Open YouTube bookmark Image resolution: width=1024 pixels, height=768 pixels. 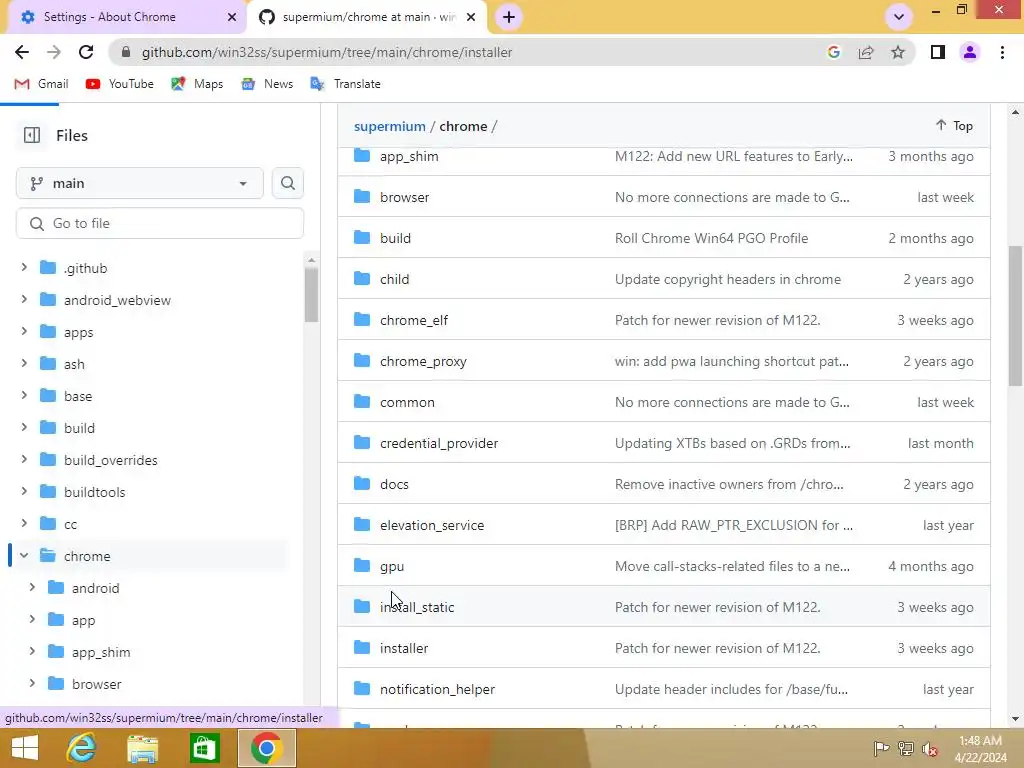click(120, 84)
